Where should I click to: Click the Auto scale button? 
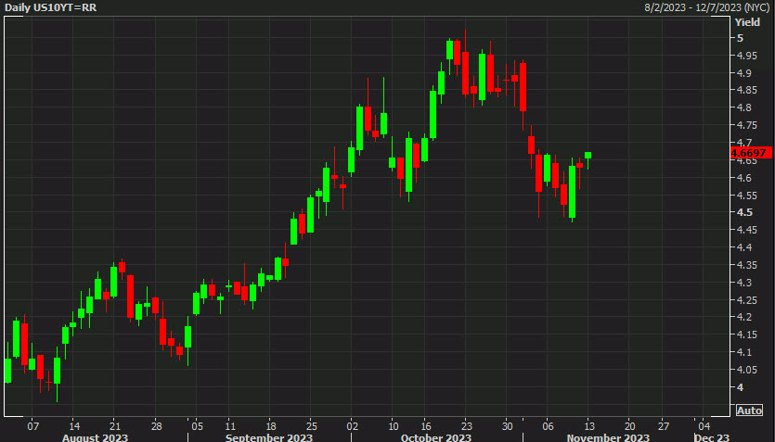(x=748, y=410)
